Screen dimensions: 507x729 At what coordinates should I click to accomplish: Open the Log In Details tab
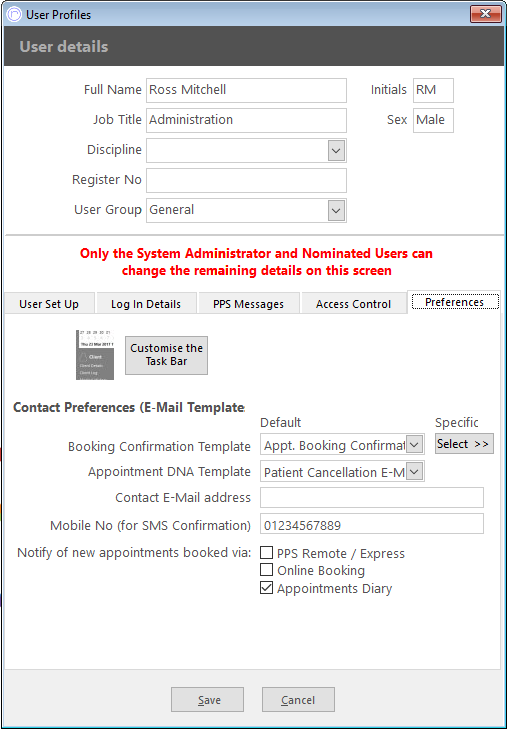click(x=146, y=304)
